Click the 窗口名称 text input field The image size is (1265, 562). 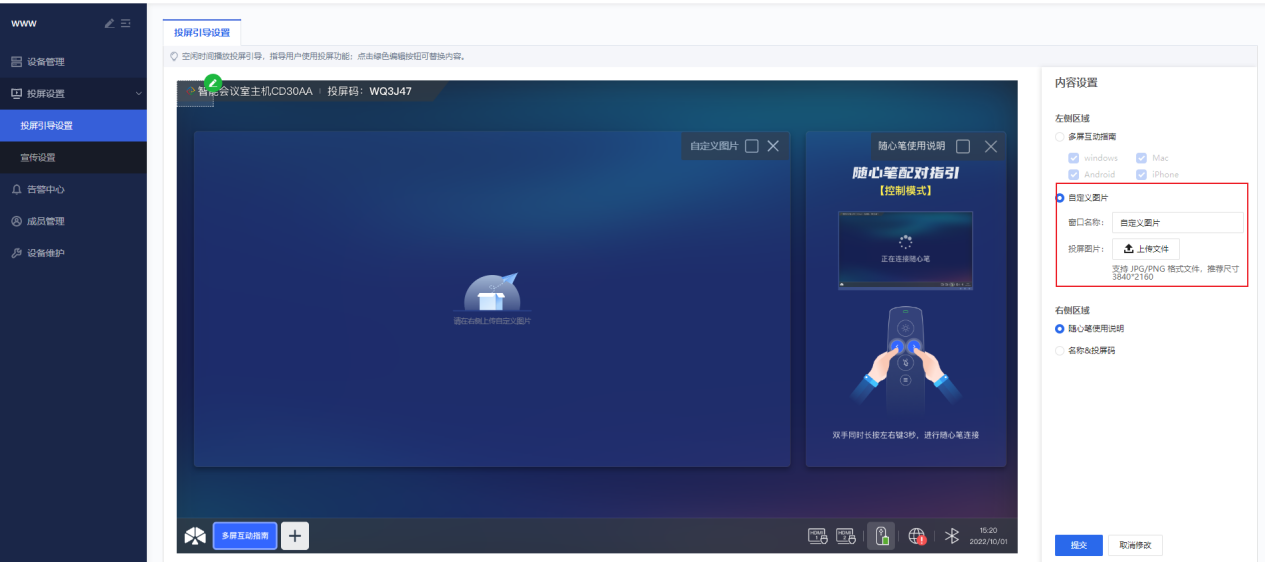click(x=1177, y=223)
